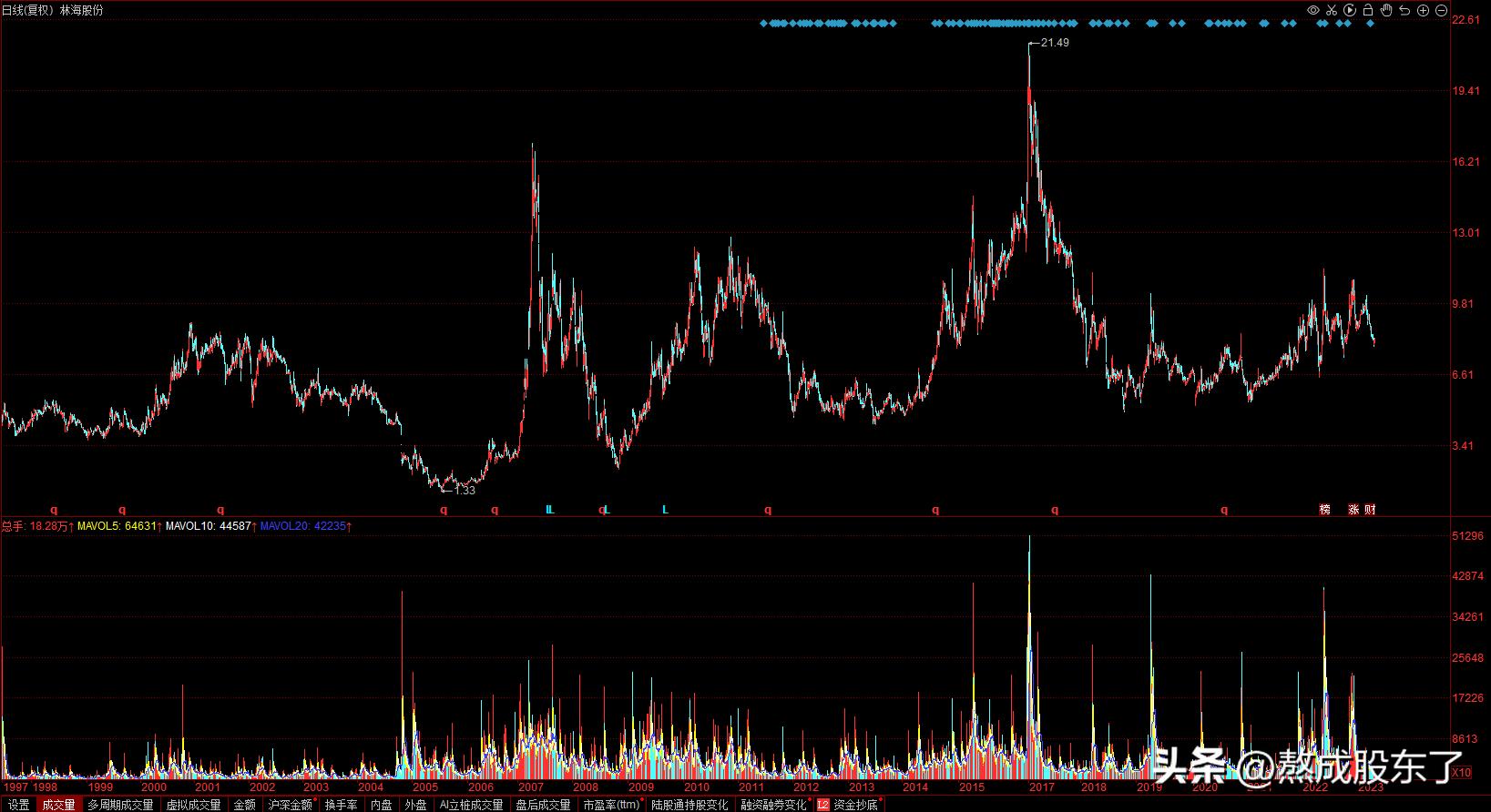Toggle the unlock padlock icon
Viewport: 1491px width, 812px height.
(1368, 10)
